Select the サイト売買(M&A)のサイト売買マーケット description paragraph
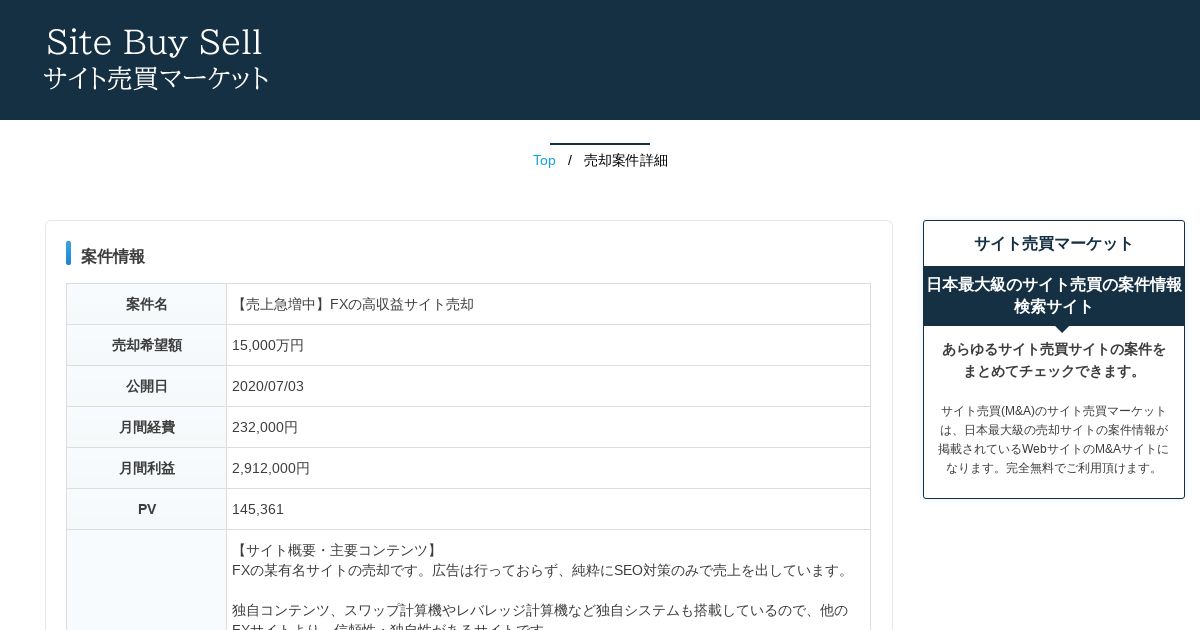1200x630 pixels. coord(1054,439)
